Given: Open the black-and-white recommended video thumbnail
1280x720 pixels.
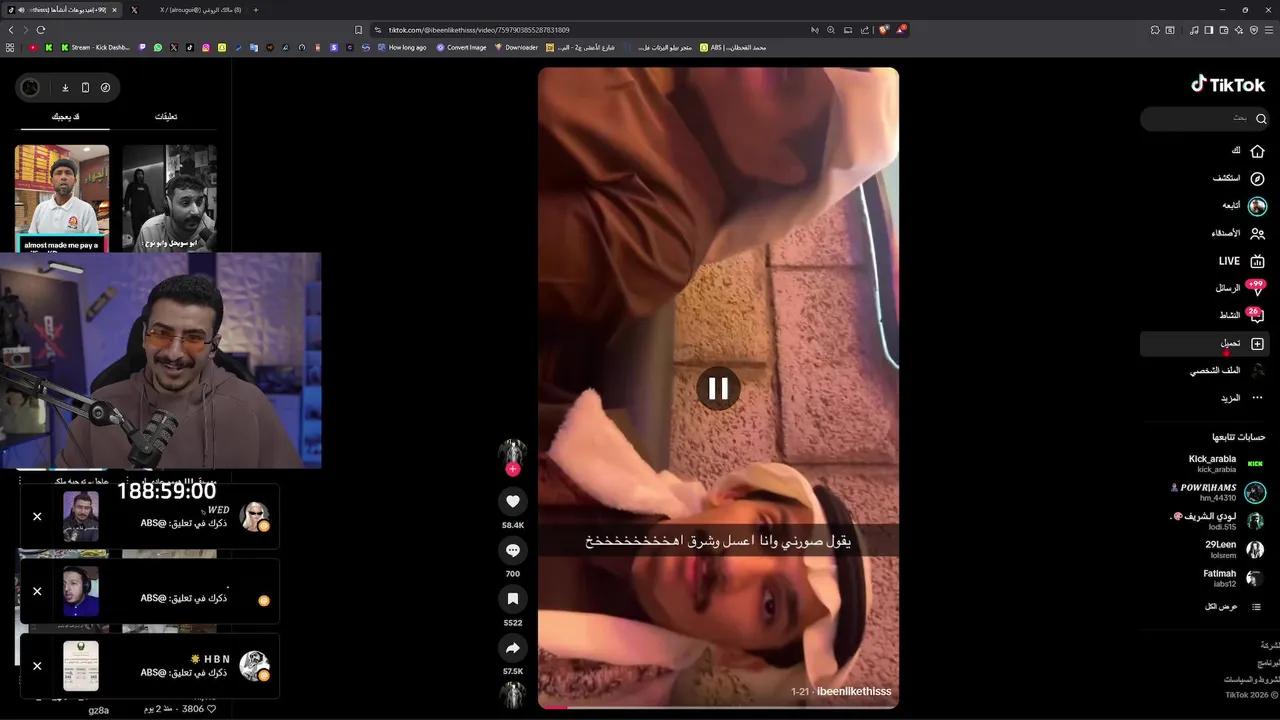Looking at the screenshot, I should point(169,198).
